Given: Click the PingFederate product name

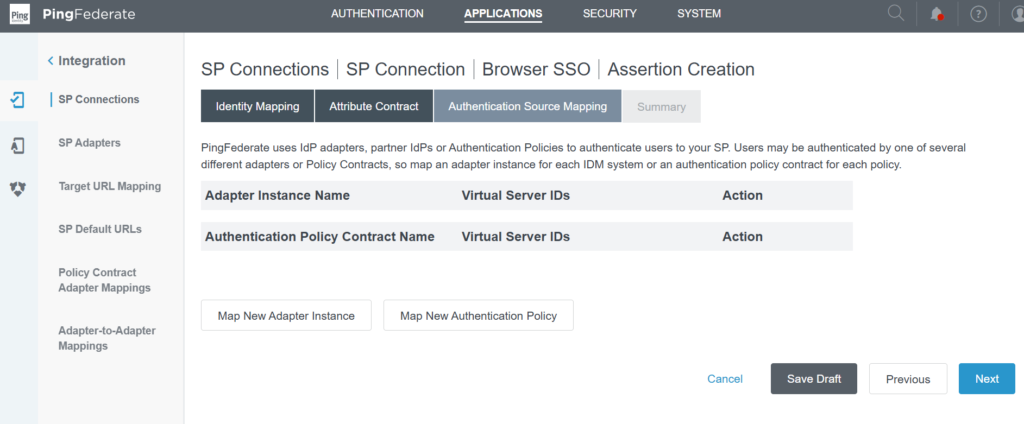Looking at the screenshot, I should tap(89, 14).
